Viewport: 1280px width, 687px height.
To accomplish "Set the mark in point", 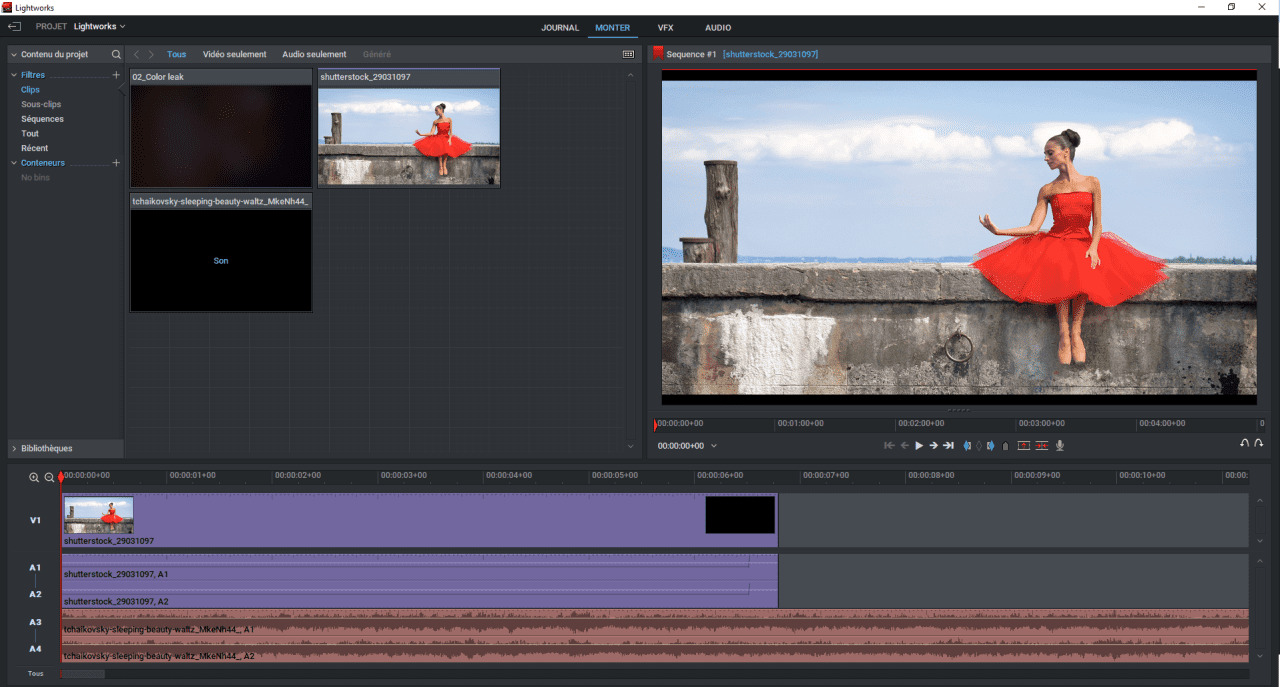I will 967,446.
